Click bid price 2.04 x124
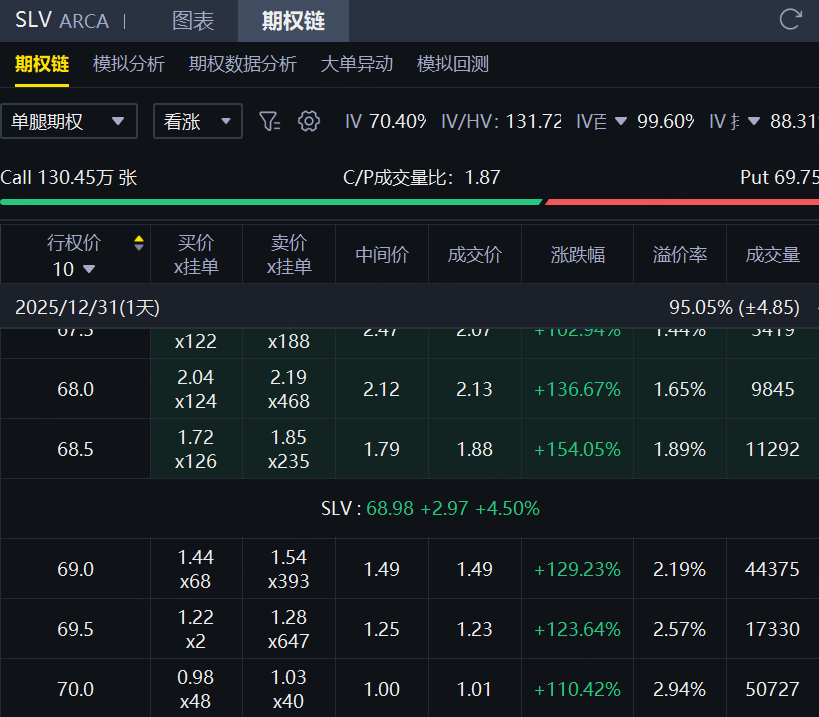Screen dimensions: 819x717 [x=196, y=389]
